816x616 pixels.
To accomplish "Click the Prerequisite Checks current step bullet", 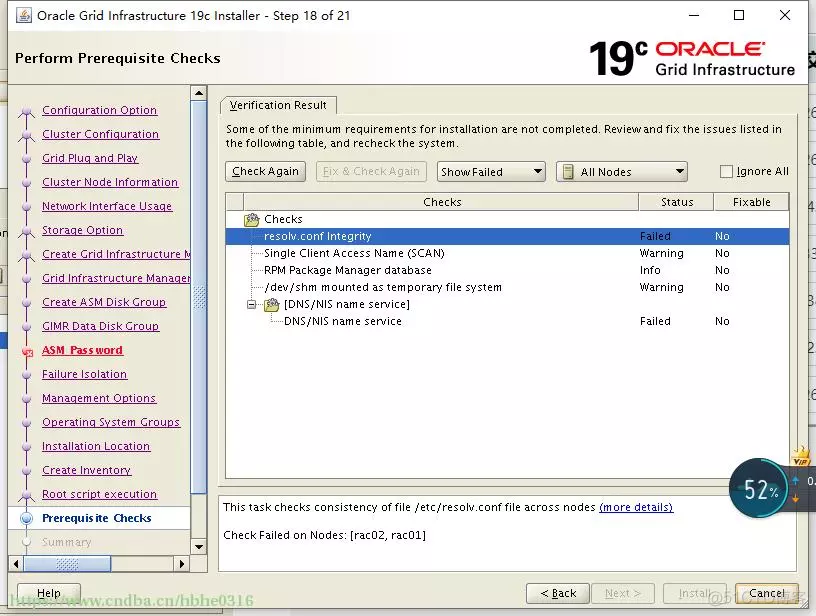I will pos(26,518).
